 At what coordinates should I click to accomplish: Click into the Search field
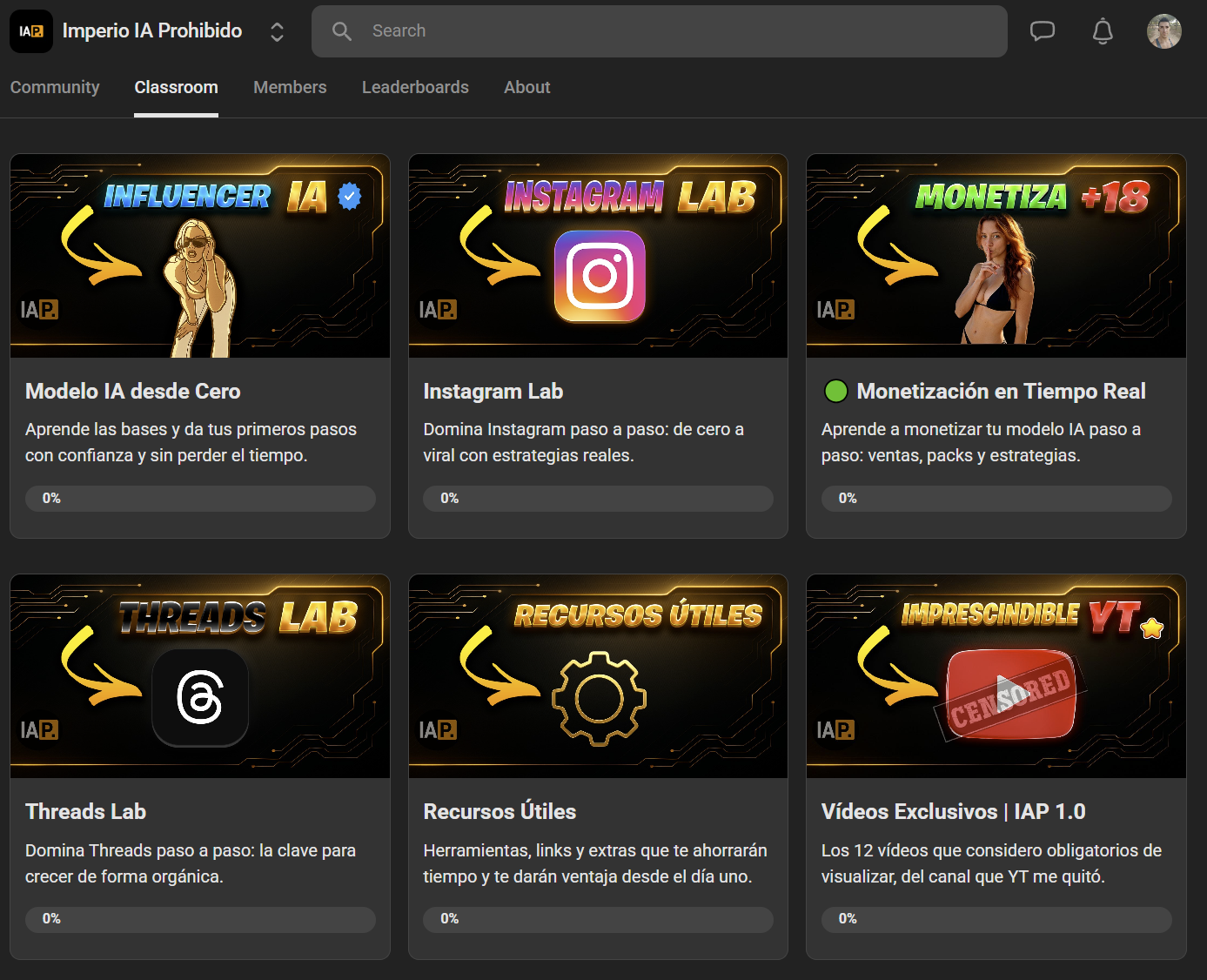660,31
